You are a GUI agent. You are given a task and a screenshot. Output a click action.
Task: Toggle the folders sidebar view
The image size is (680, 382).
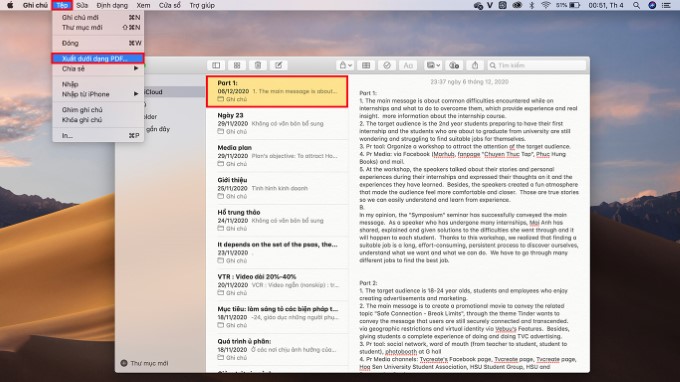coord(216,65)
